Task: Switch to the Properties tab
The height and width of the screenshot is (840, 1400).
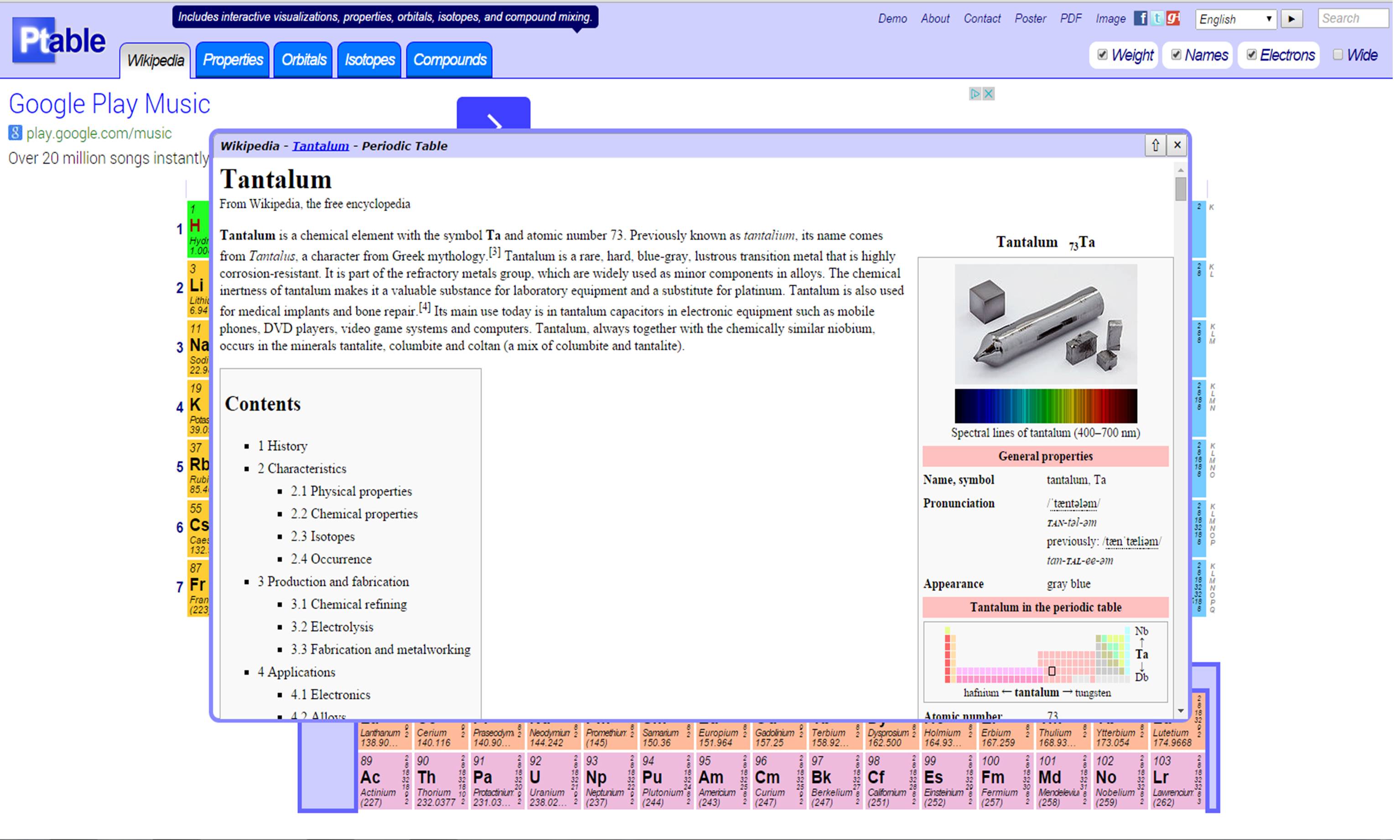Action: 233,59
